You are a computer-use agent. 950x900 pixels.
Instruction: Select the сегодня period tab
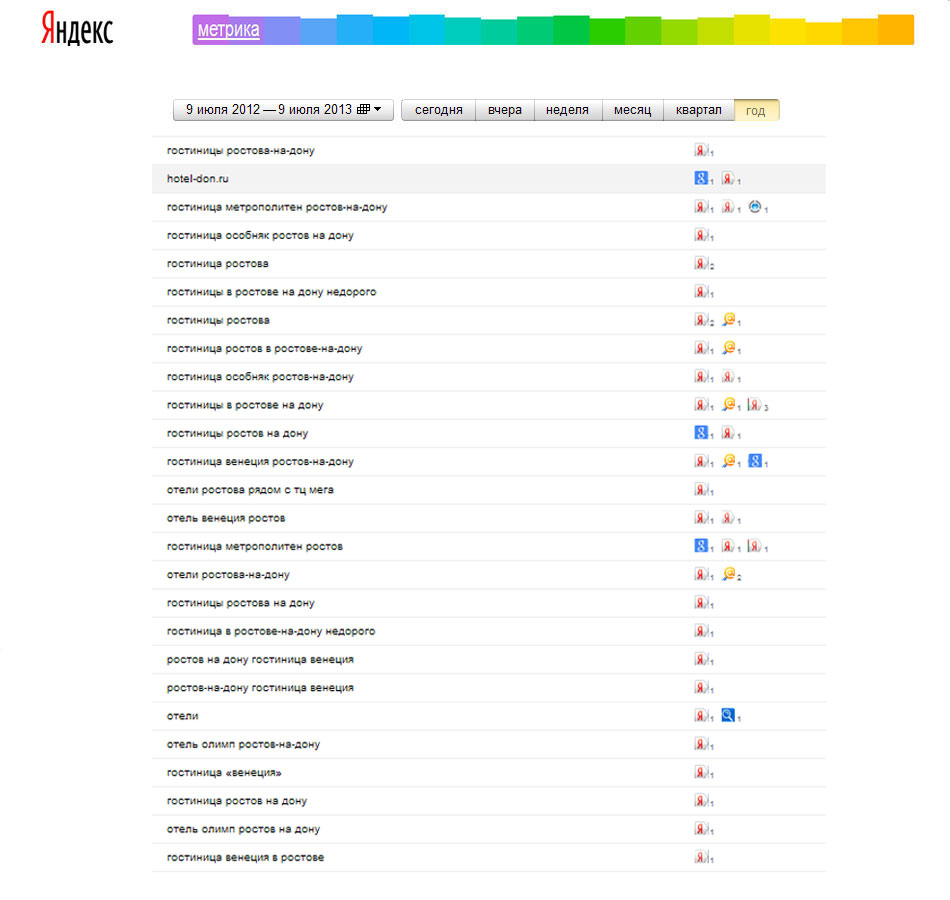[438, 110]
